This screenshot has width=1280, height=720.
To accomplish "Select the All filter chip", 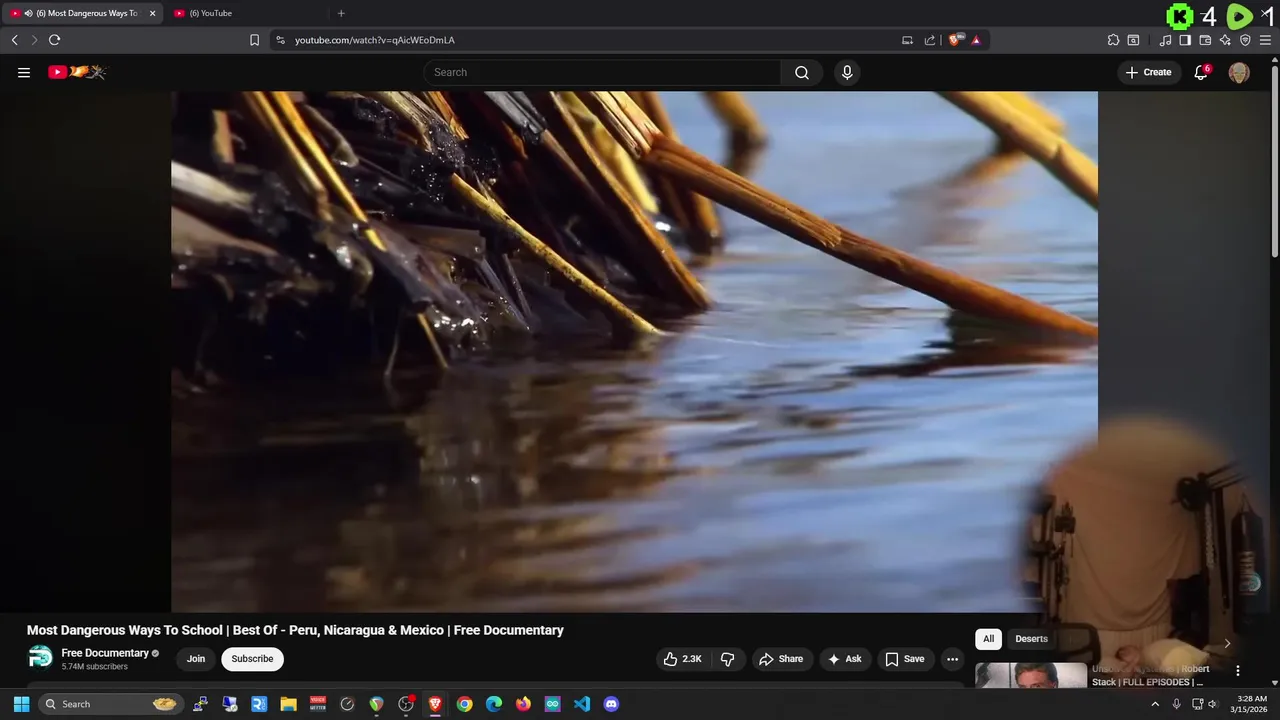I will click(x=988, y=639).
